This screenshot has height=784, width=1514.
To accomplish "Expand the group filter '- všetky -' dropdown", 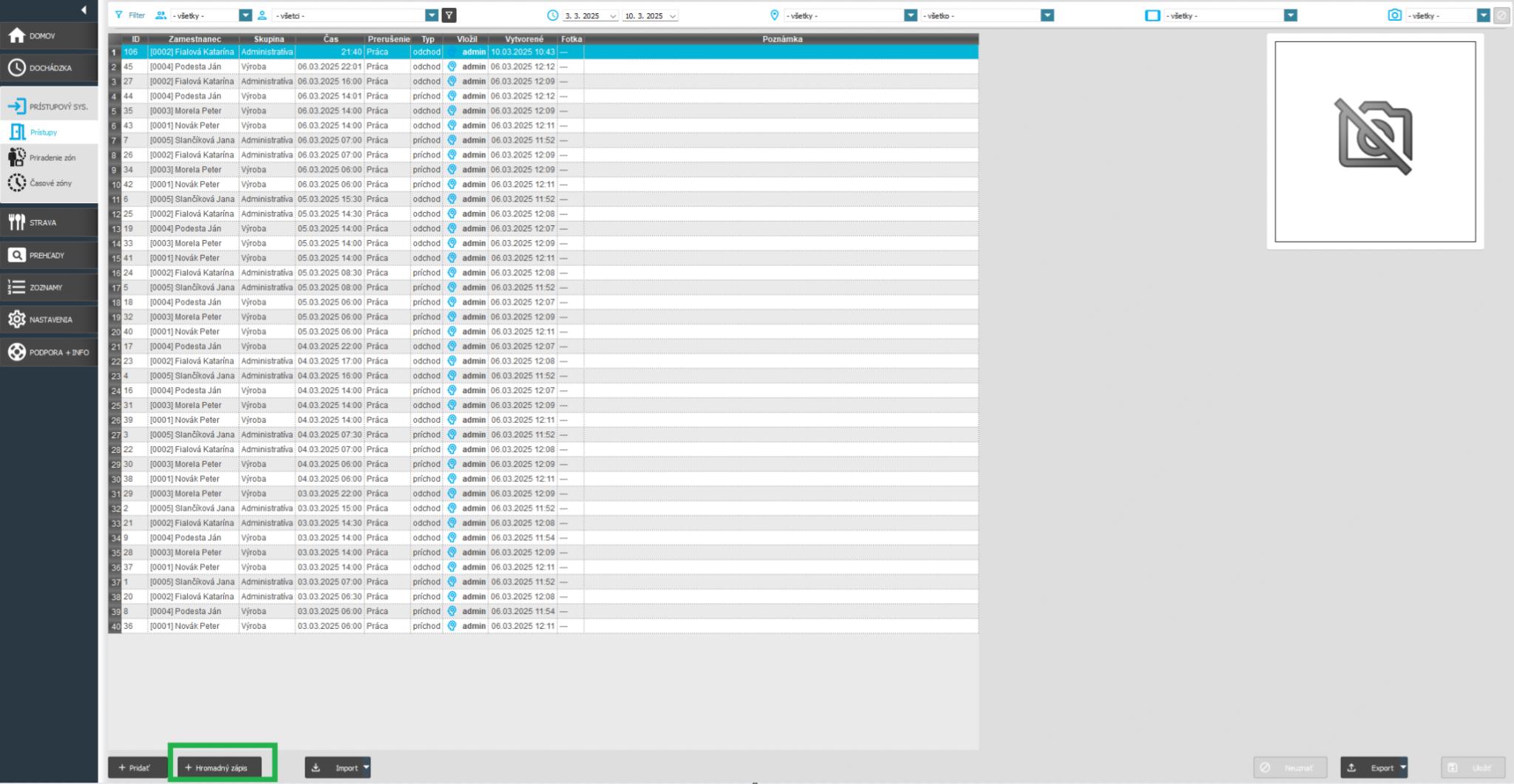I will coord(245,15).
